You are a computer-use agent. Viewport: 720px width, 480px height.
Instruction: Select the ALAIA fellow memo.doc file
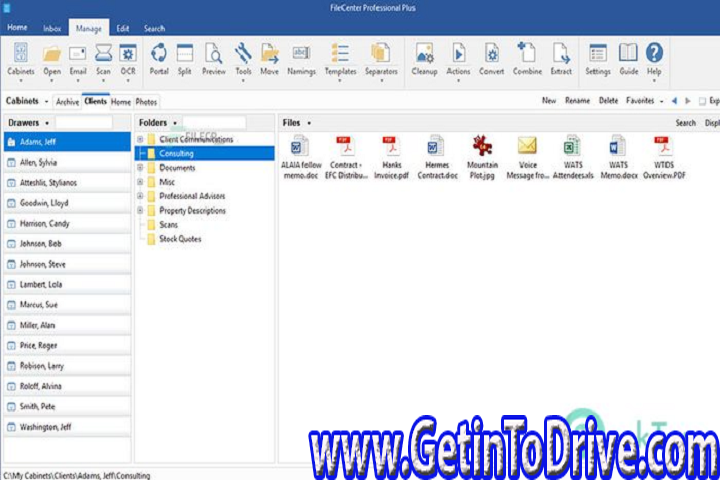301,158
